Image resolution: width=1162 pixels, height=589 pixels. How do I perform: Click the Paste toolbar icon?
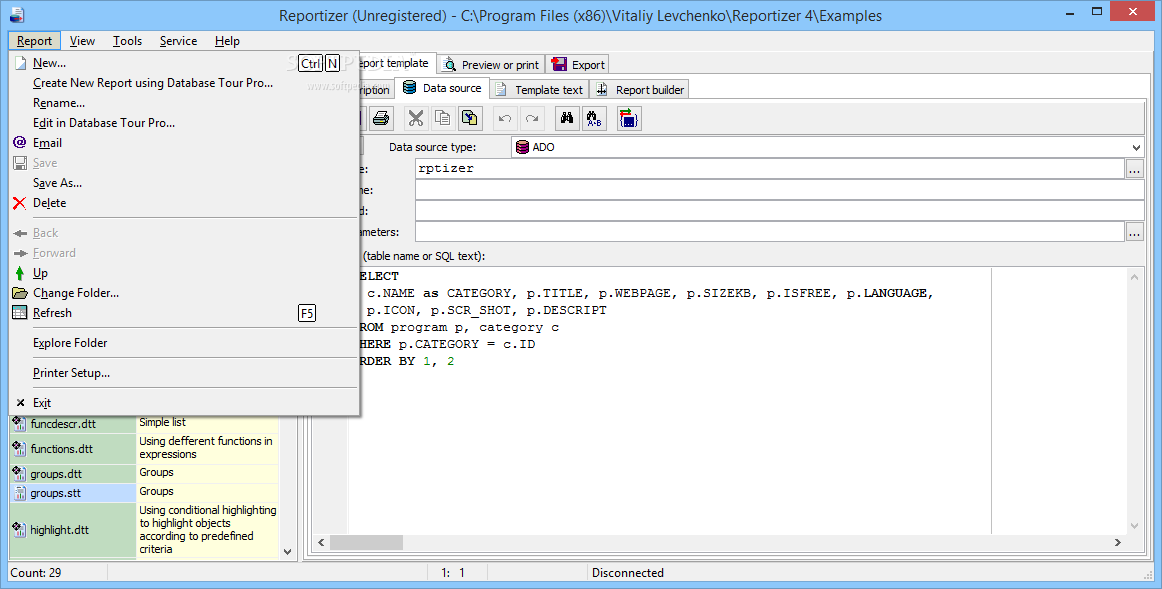(469, 118)
